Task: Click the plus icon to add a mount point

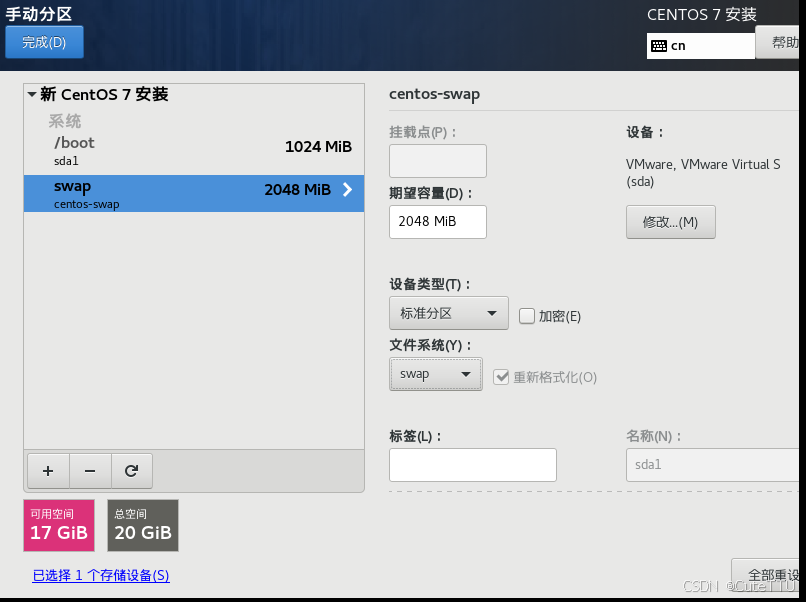Action: (x=48, y=471)
